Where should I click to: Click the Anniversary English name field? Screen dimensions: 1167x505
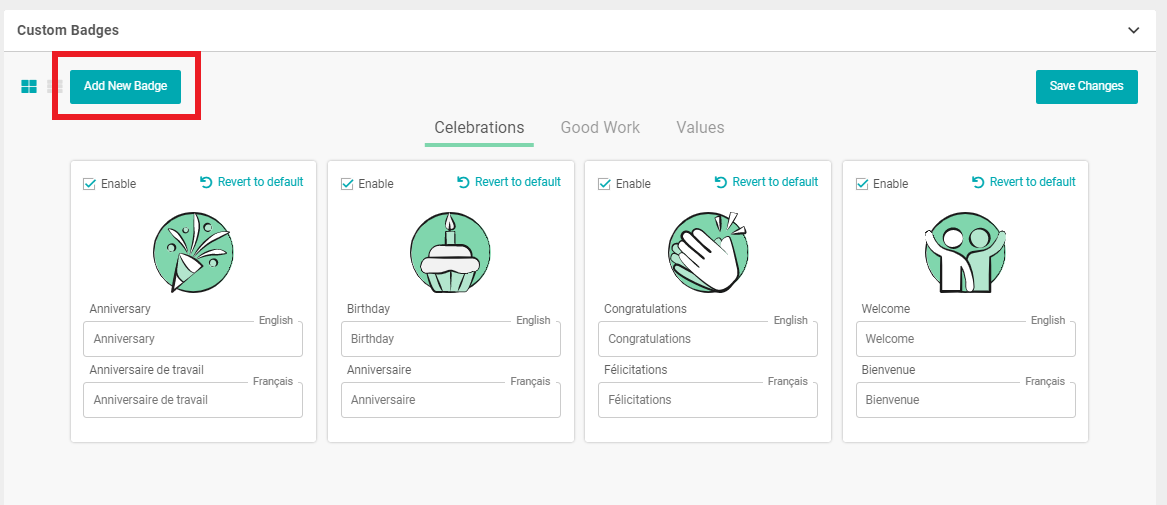click(x=193, y=339)
